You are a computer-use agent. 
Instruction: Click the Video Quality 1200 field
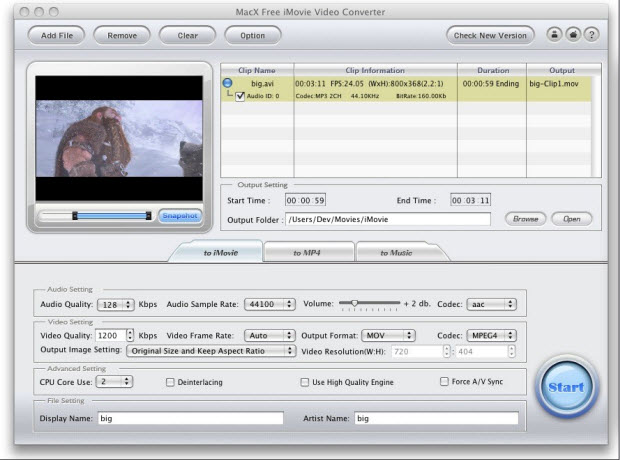(111, 335)
